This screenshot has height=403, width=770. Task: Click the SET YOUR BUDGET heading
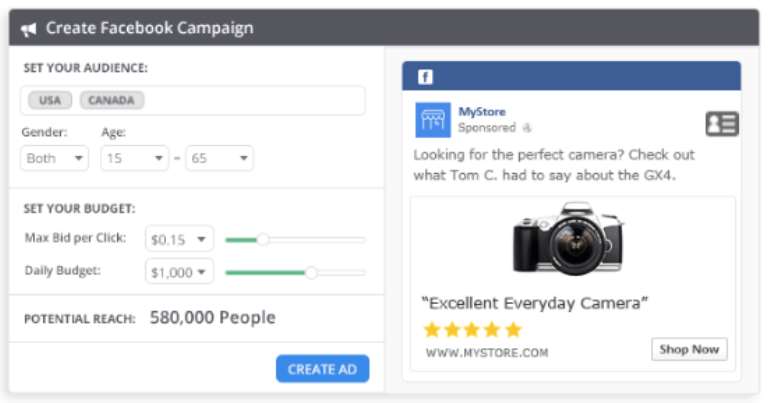pos(80,209)
